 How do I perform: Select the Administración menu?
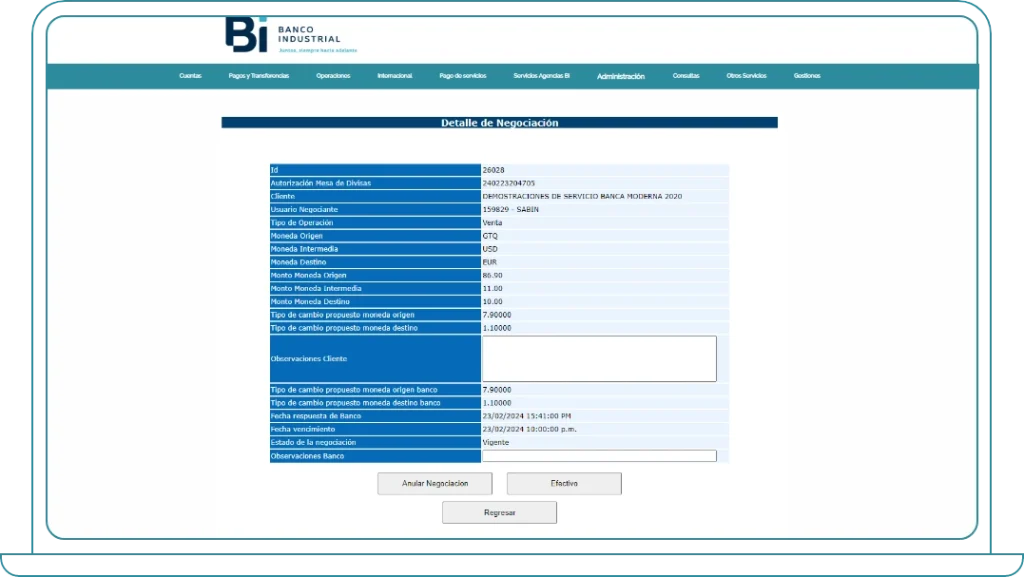click(x=620, y=76)
